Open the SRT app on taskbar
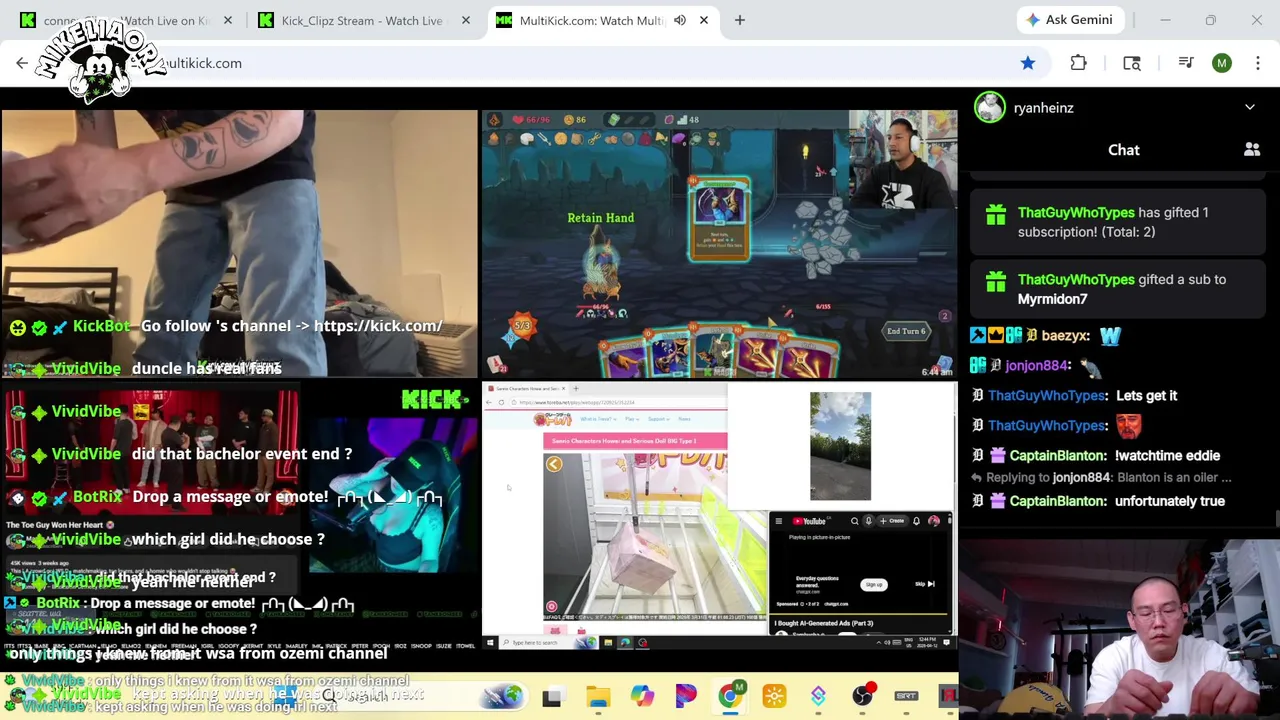The width and height of the screenshot is (1280, 720). [x=906, y=696]
